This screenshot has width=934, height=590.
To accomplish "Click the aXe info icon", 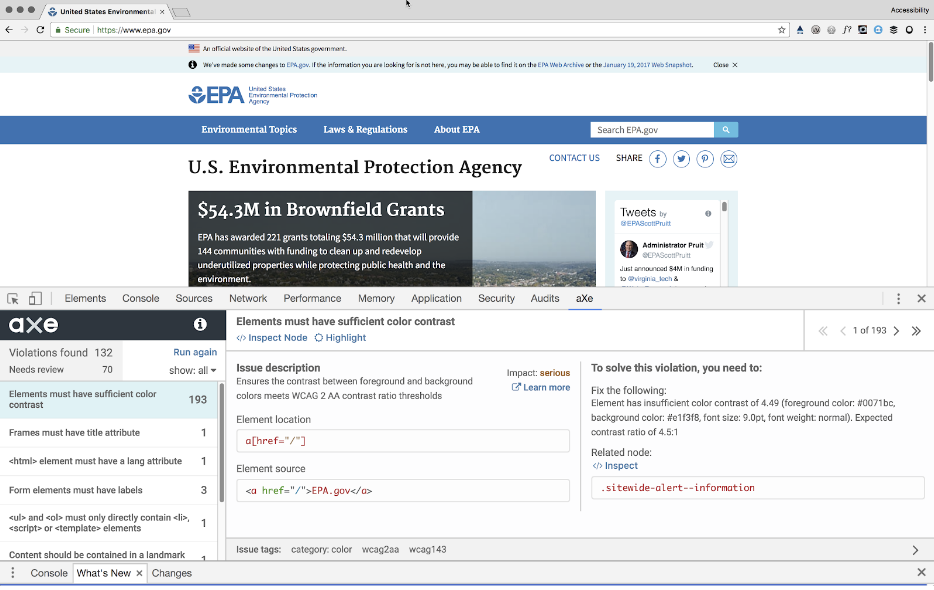I will tap(200, 324).
